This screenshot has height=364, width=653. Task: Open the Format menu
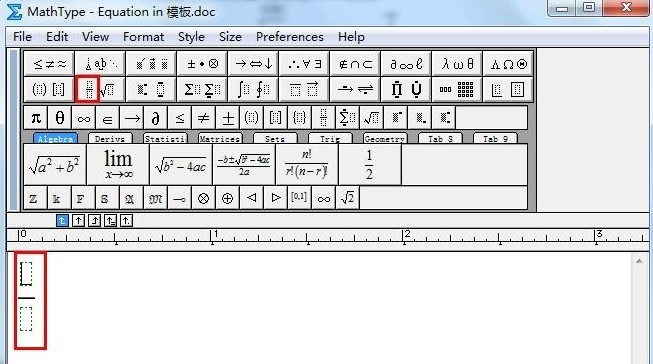click(144, 37)
